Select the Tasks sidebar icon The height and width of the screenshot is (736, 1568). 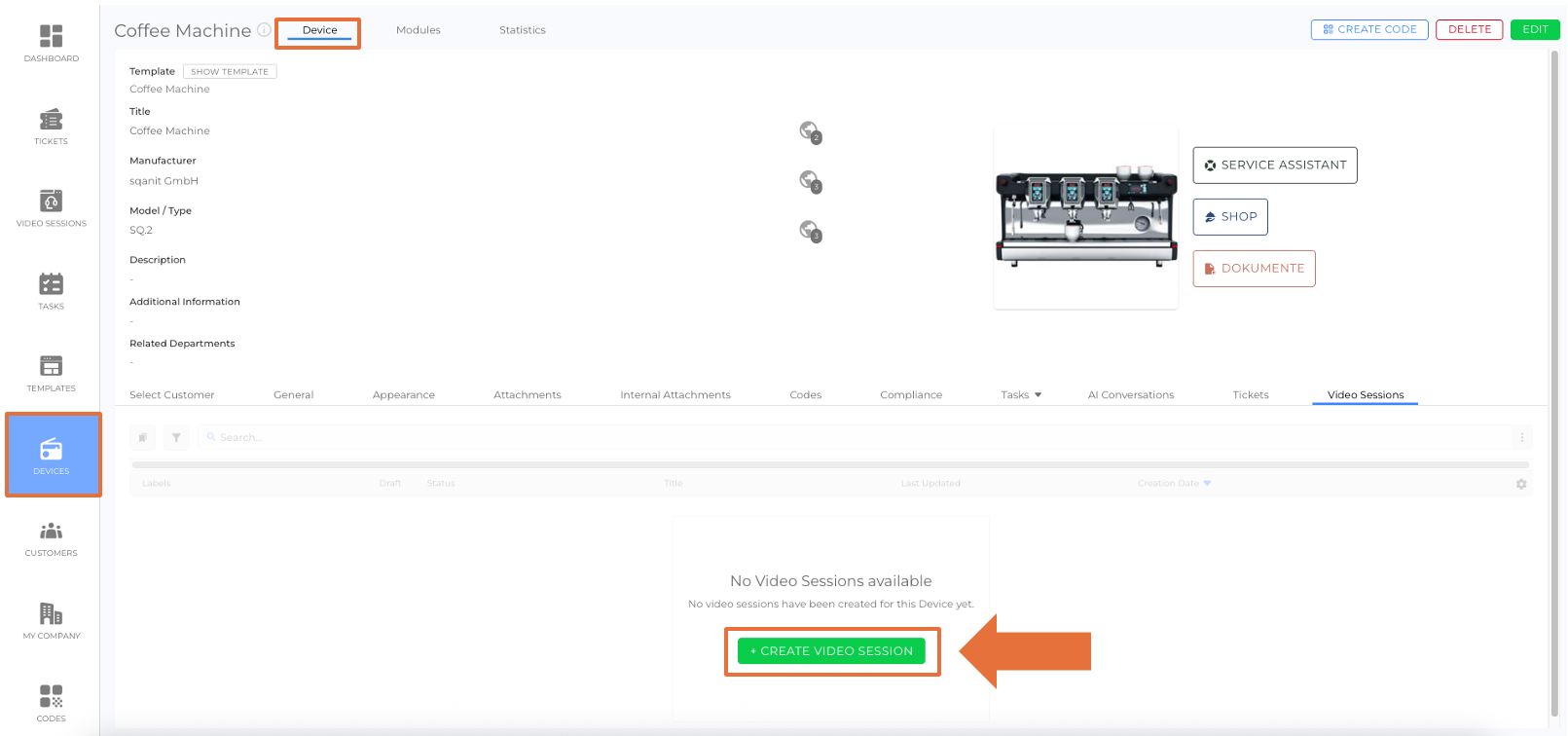[51, 285]
